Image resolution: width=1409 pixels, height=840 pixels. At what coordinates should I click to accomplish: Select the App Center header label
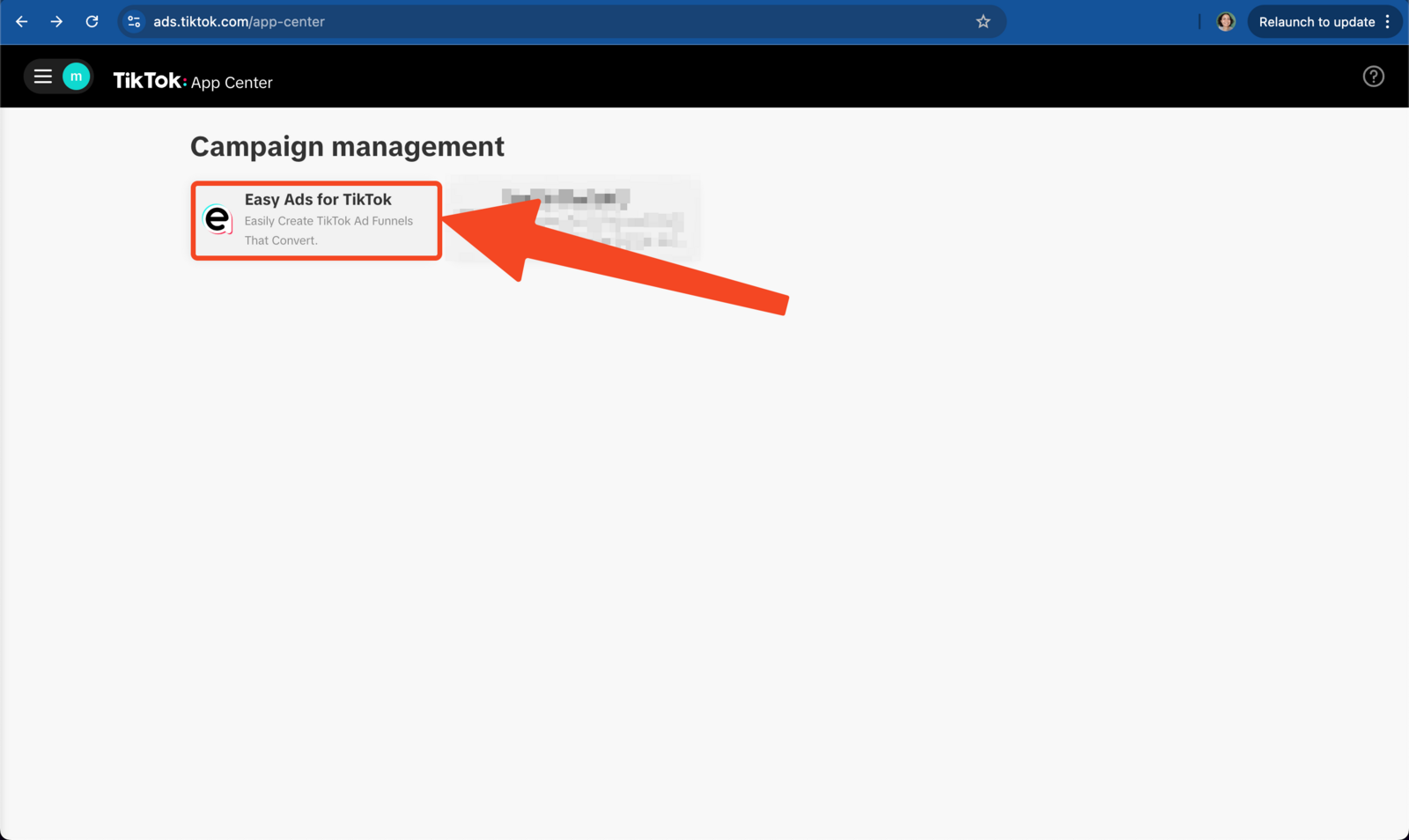232,83
